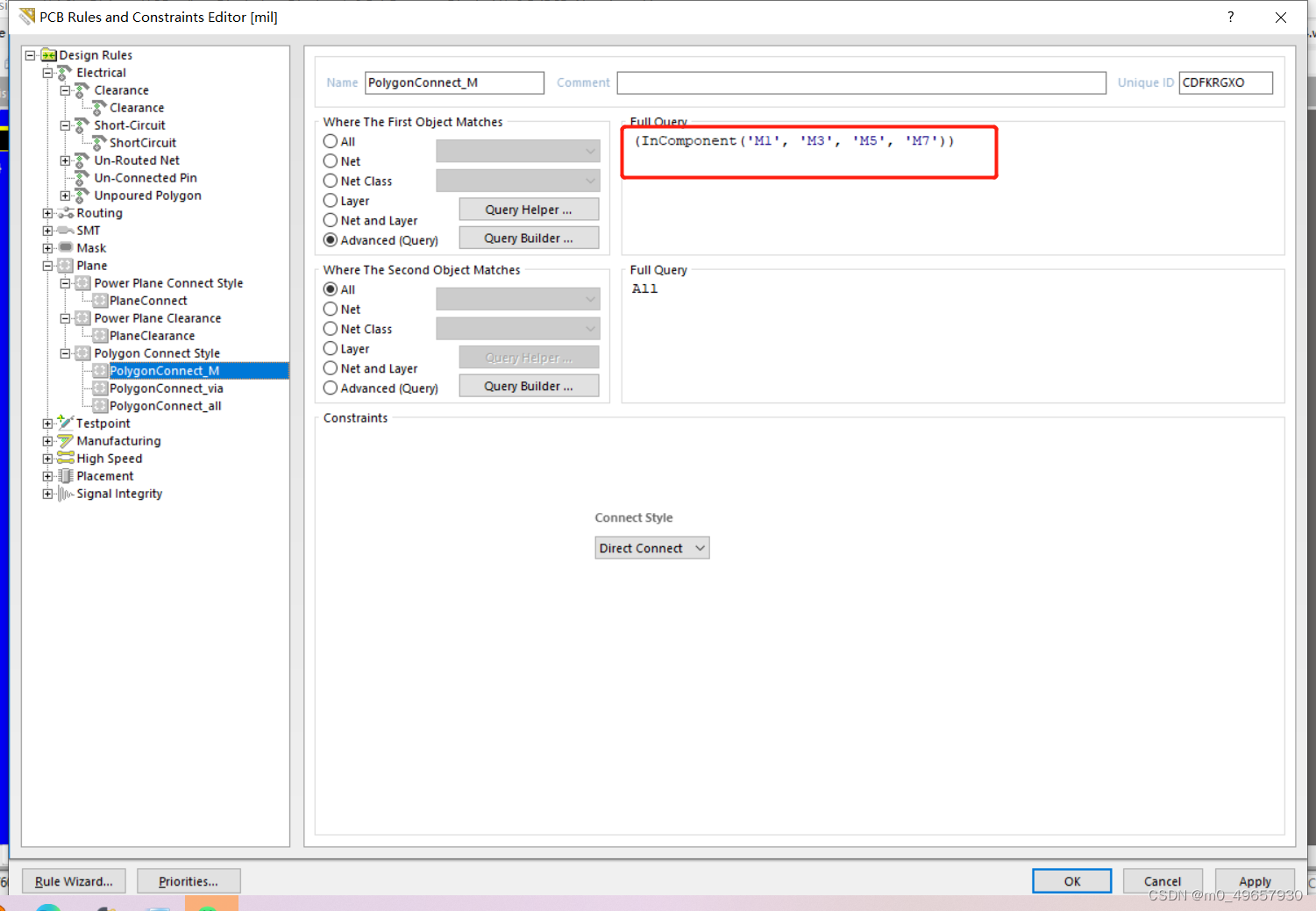This screenshot has height=911, width=1316.
Task: Click the Signal Integrity category icon
Action: click(x=66, y=494)
